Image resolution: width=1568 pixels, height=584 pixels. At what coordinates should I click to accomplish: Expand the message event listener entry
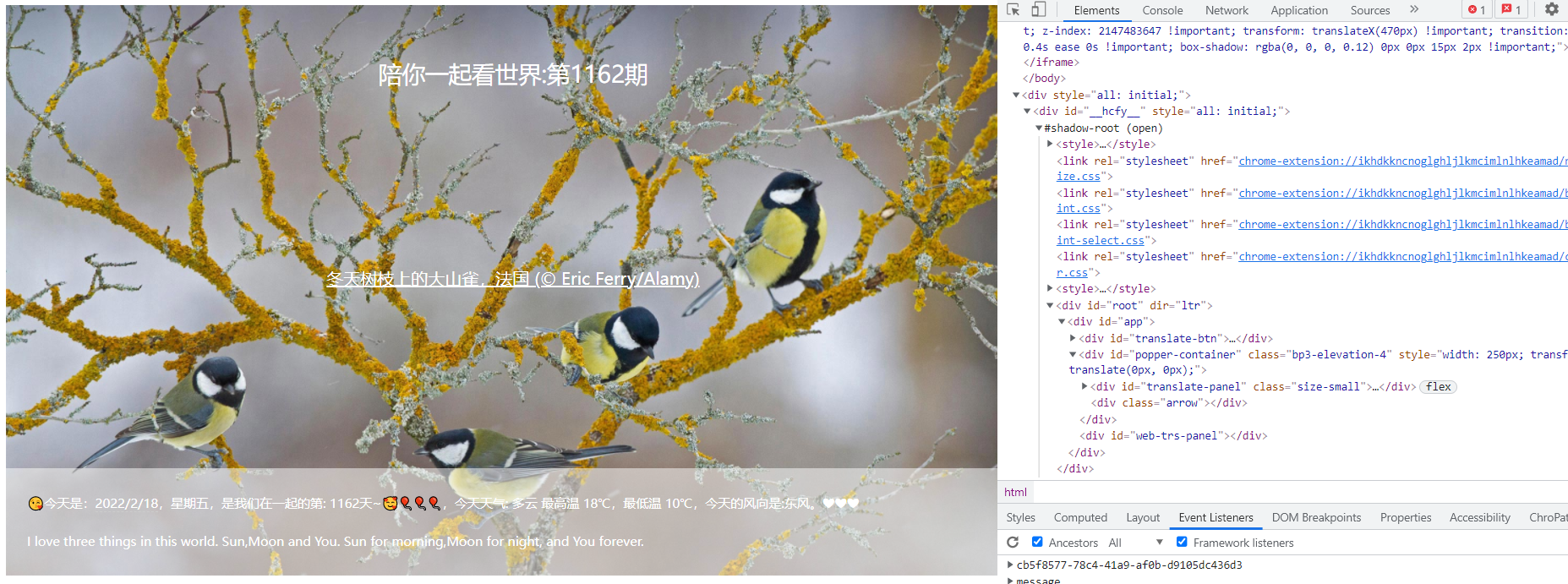coord(1010,581)
